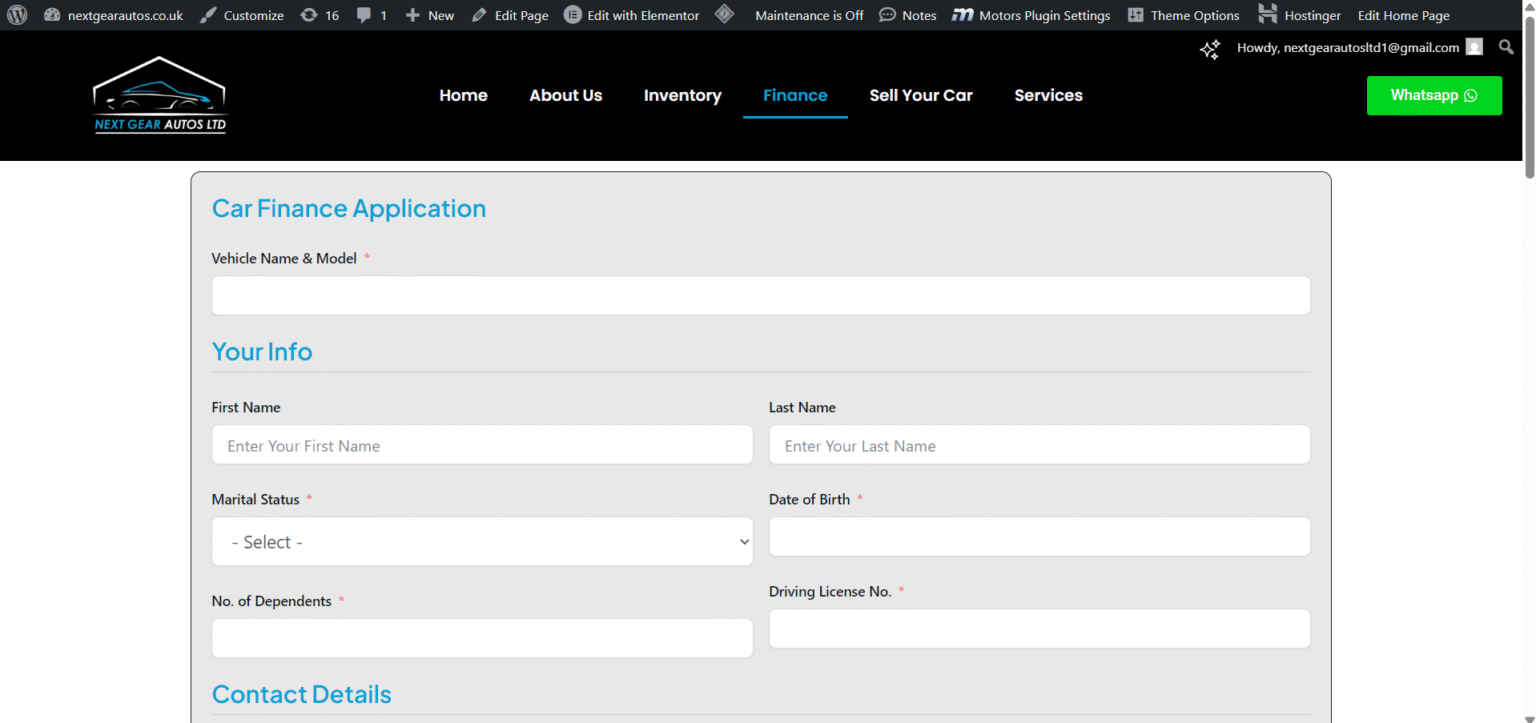1536x723 pixels.
Task: Open the WordPress logo menu
Action: coord(17,15)
